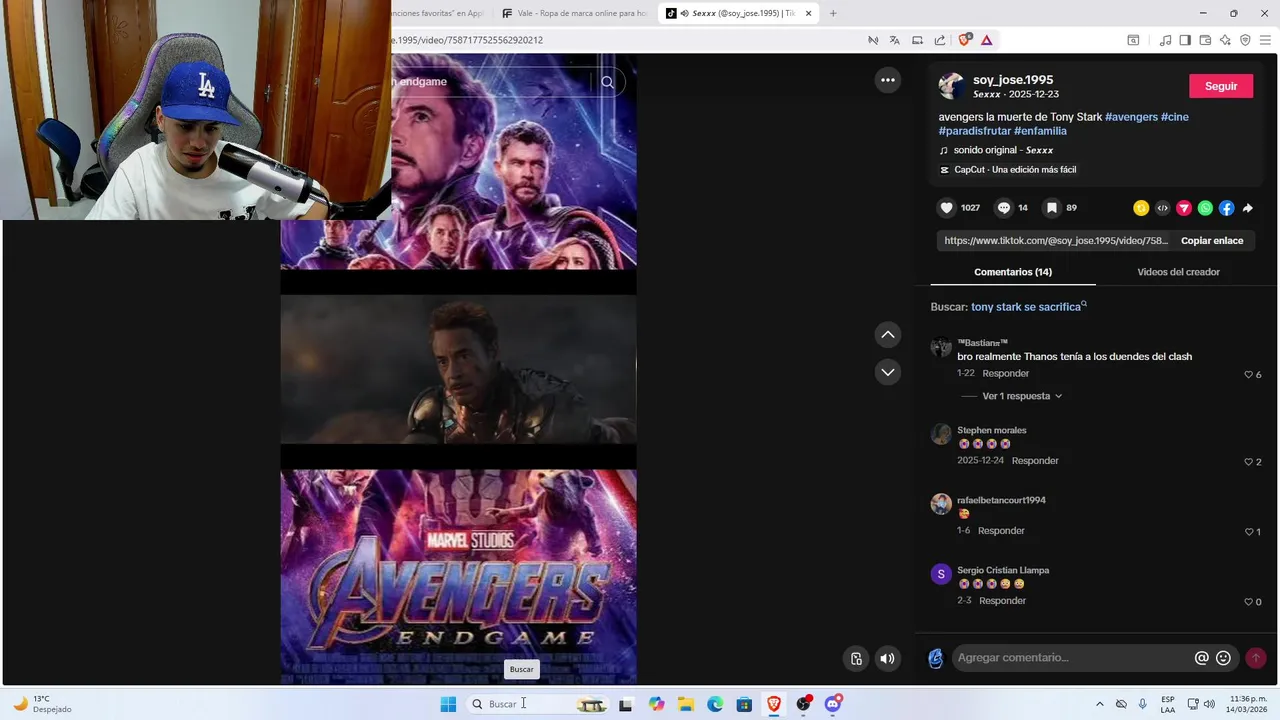The height and width of the screenshot is (720, 1280).
Task: Insert mention with @ icon
Action: 1201,658
